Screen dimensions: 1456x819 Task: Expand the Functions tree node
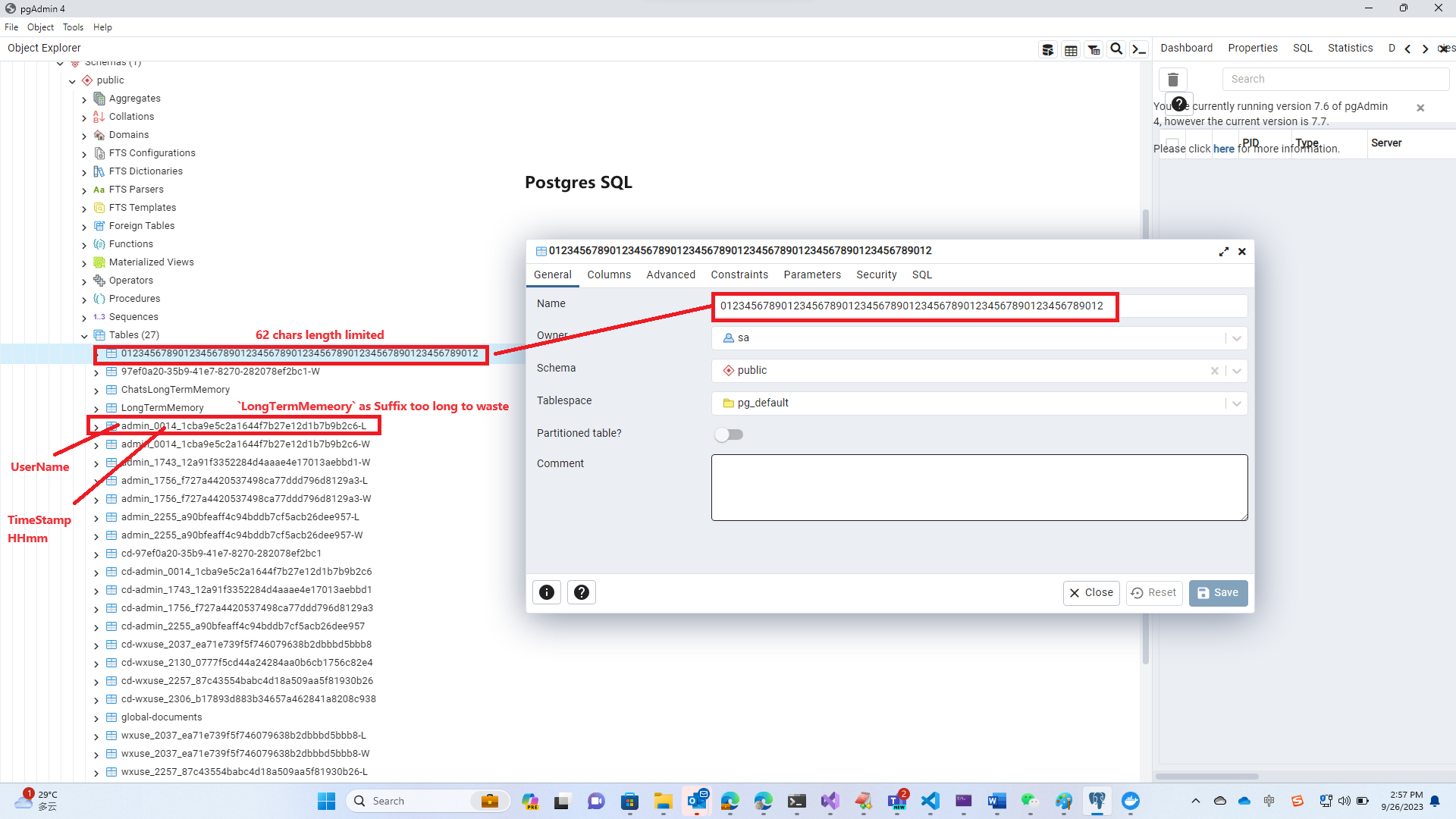pyautogui.click(x=85, y=244)
